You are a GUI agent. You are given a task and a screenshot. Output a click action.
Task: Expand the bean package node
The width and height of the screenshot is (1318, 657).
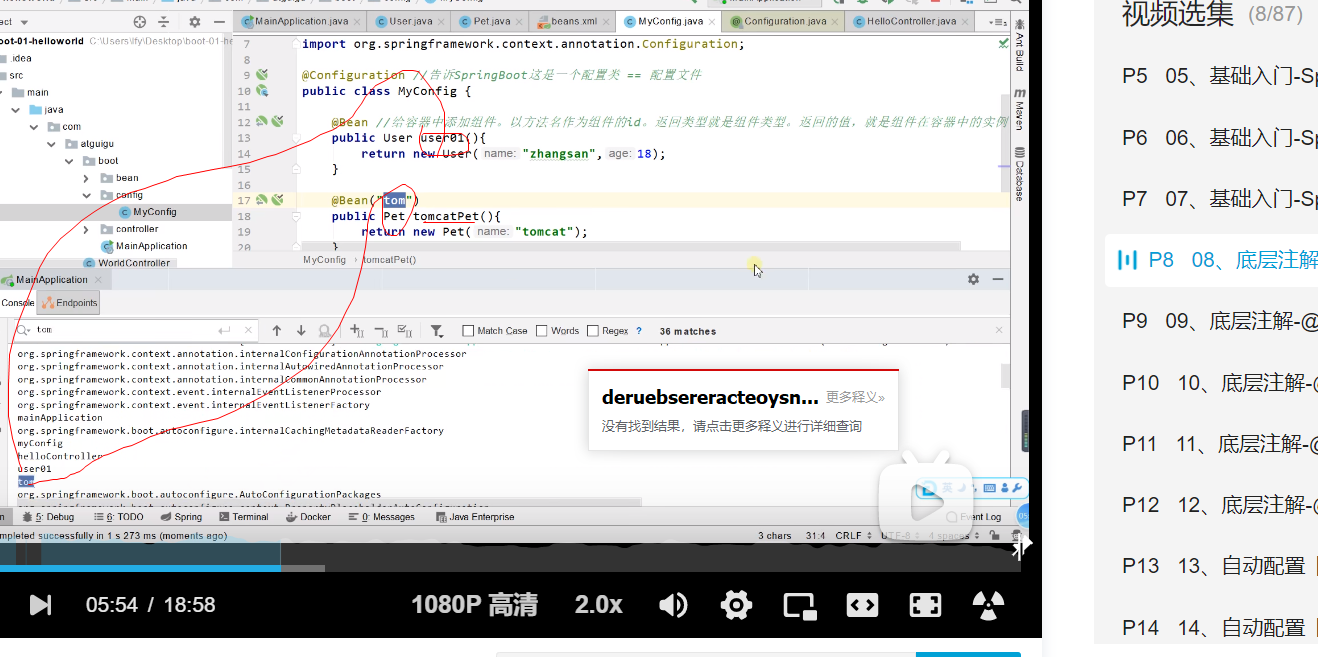[x=88, y=178]
